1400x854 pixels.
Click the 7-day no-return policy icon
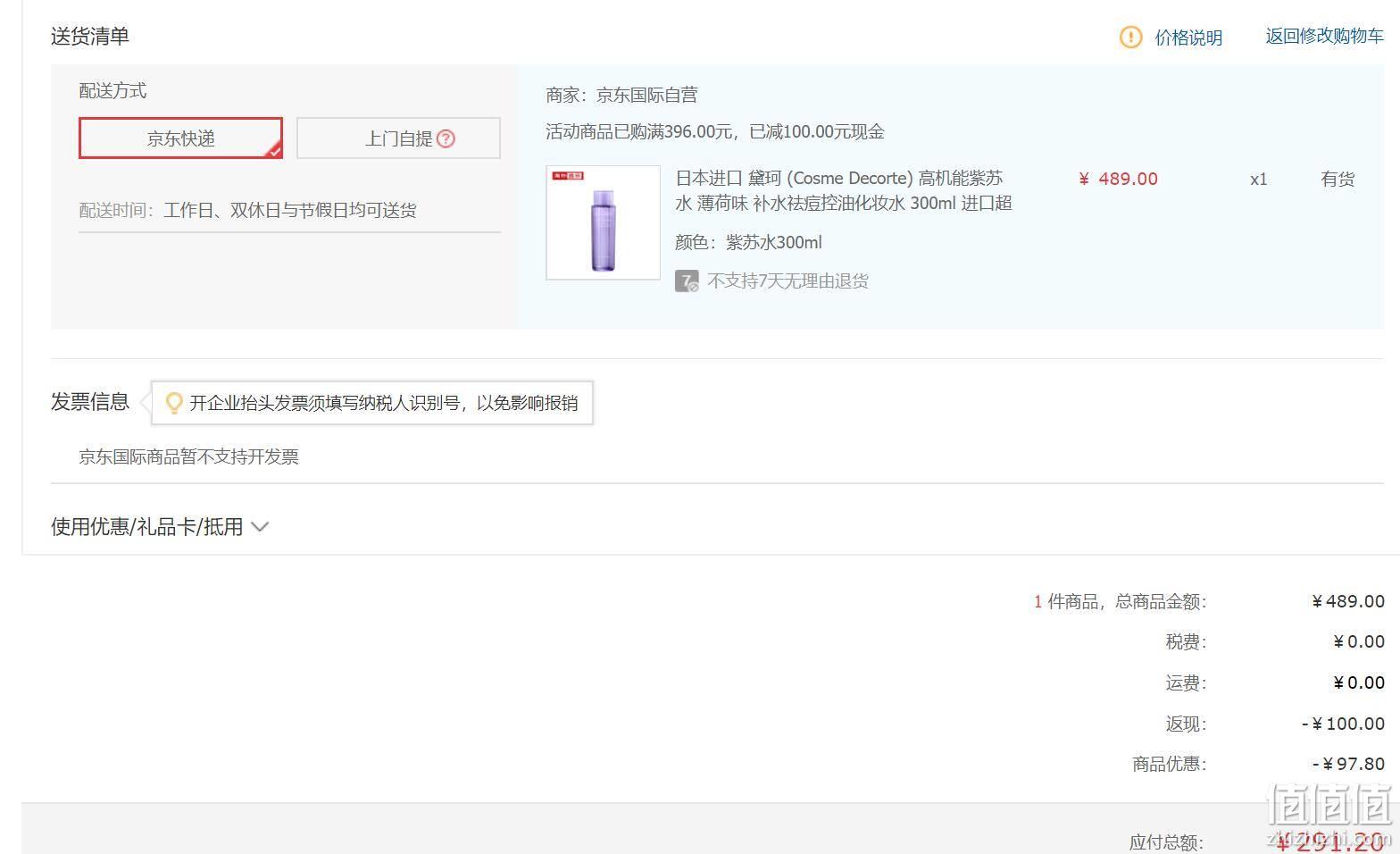[687, 281]
